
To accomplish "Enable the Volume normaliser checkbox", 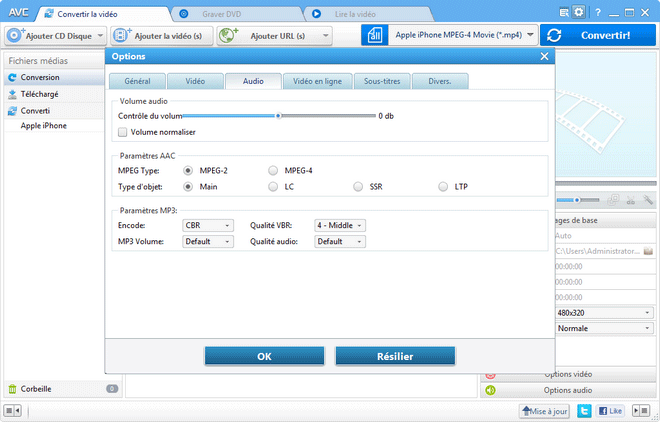I will 123,132.
